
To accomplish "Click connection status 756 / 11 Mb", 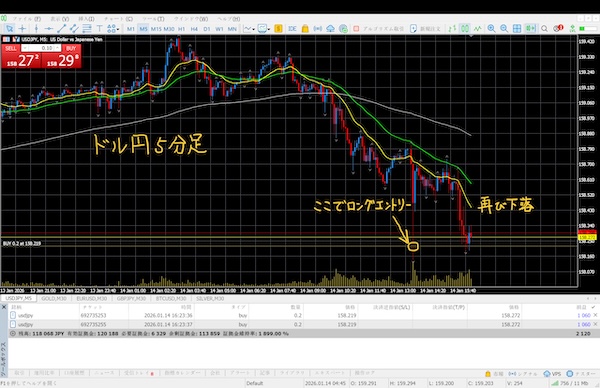I will point(571,383).
